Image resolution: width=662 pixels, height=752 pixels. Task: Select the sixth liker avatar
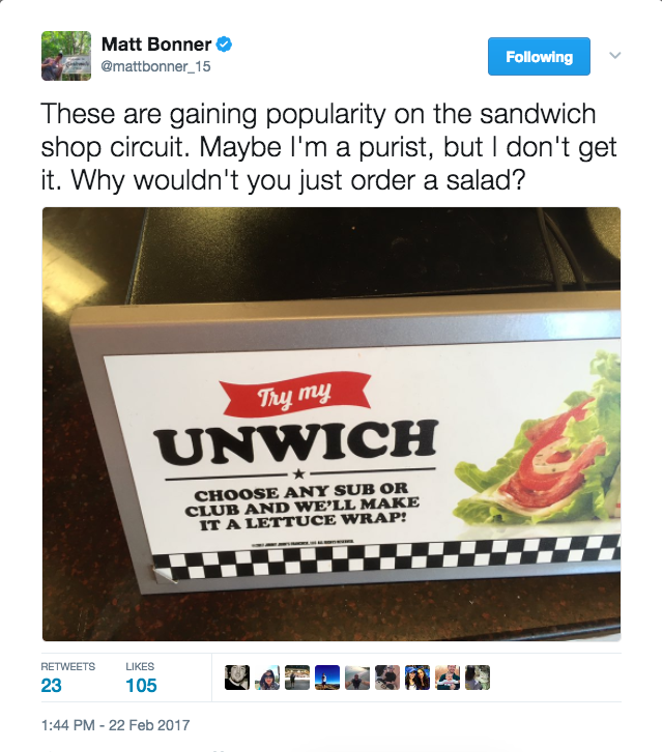(388, 678)
